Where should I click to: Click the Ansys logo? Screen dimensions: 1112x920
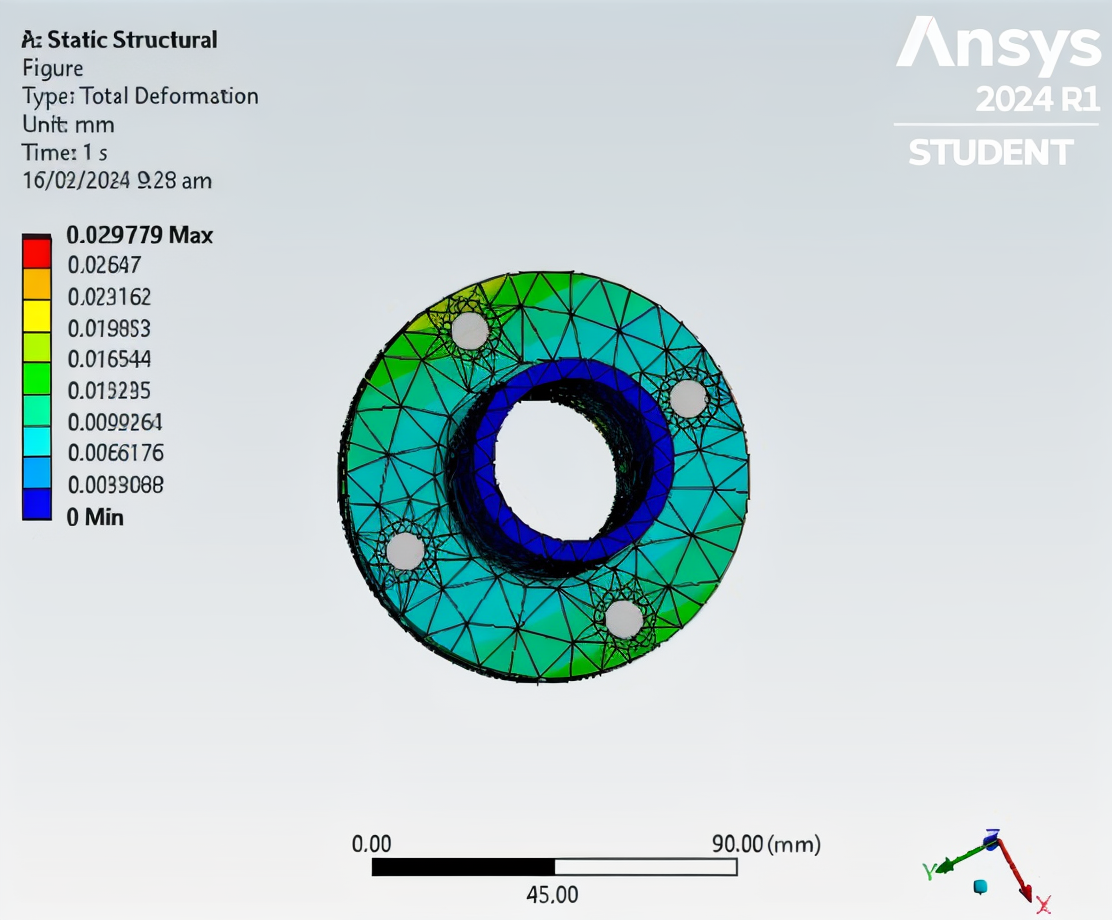[997, 45]
